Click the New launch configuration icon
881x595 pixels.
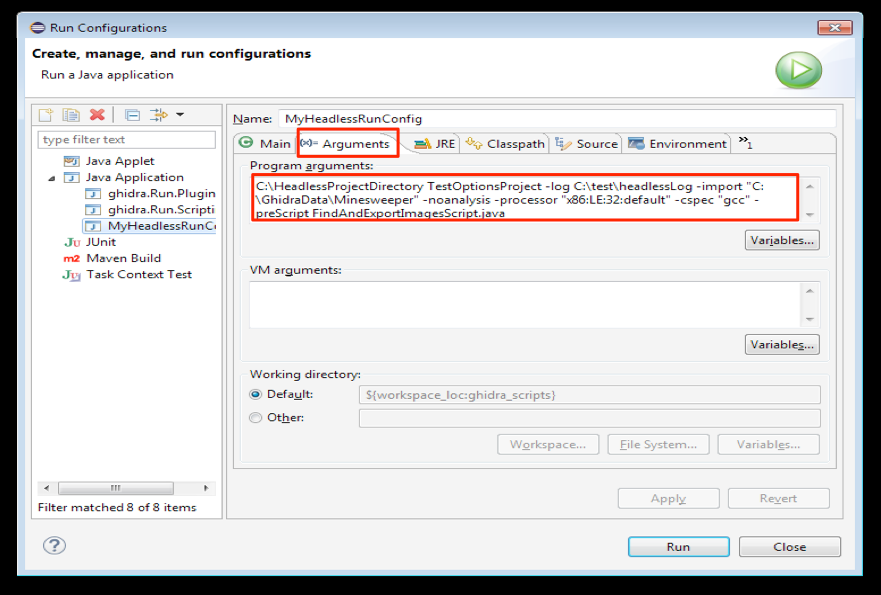click(x=46, y=116)
